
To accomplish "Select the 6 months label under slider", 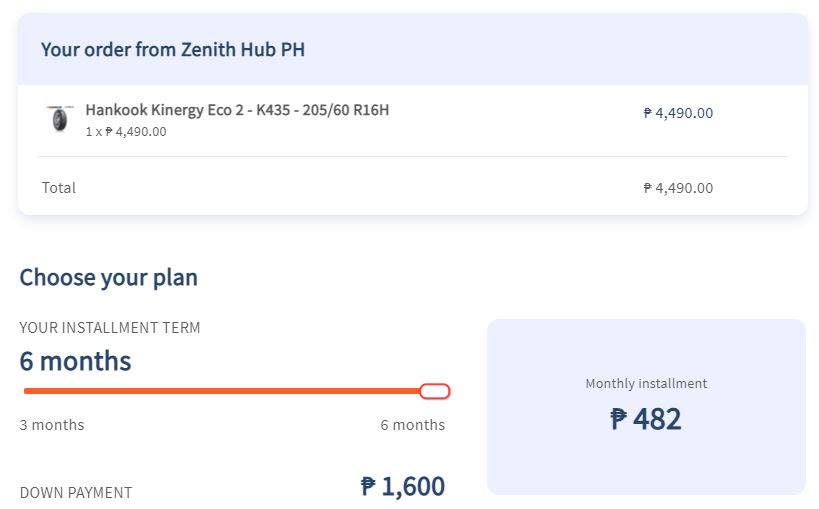I will (x=412, y=425).
